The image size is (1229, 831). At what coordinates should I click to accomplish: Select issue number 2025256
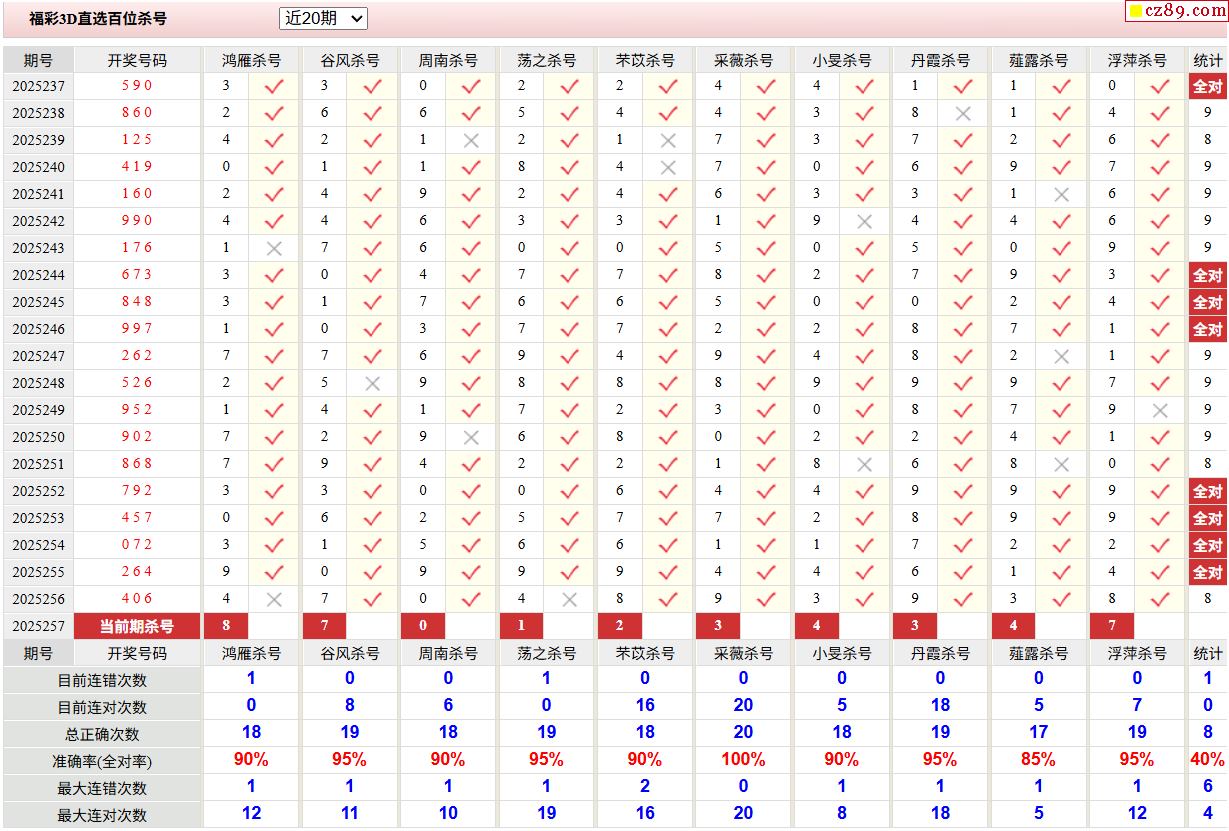[38, 599]
